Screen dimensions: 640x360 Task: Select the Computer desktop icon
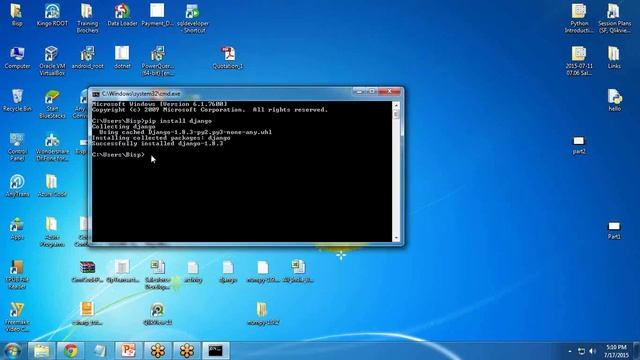[x=17, y=58]
